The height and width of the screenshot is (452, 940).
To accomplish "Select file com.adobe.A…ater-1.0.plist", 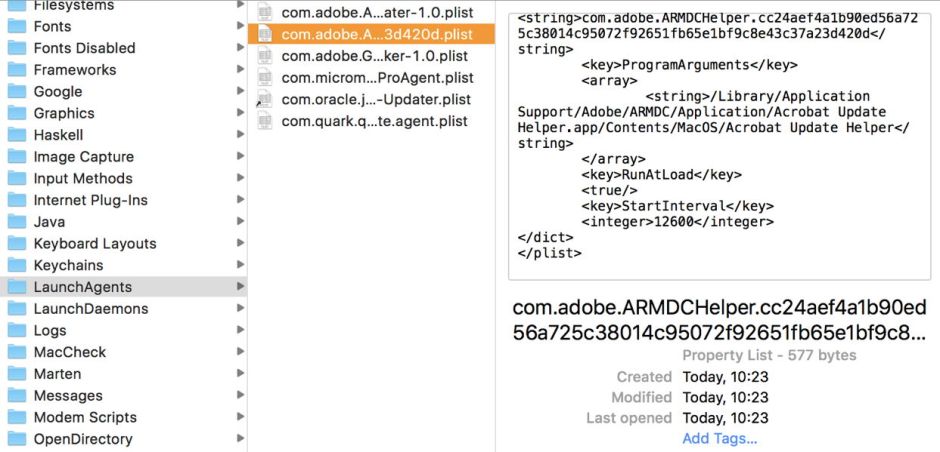I will (x=378, y=13).
